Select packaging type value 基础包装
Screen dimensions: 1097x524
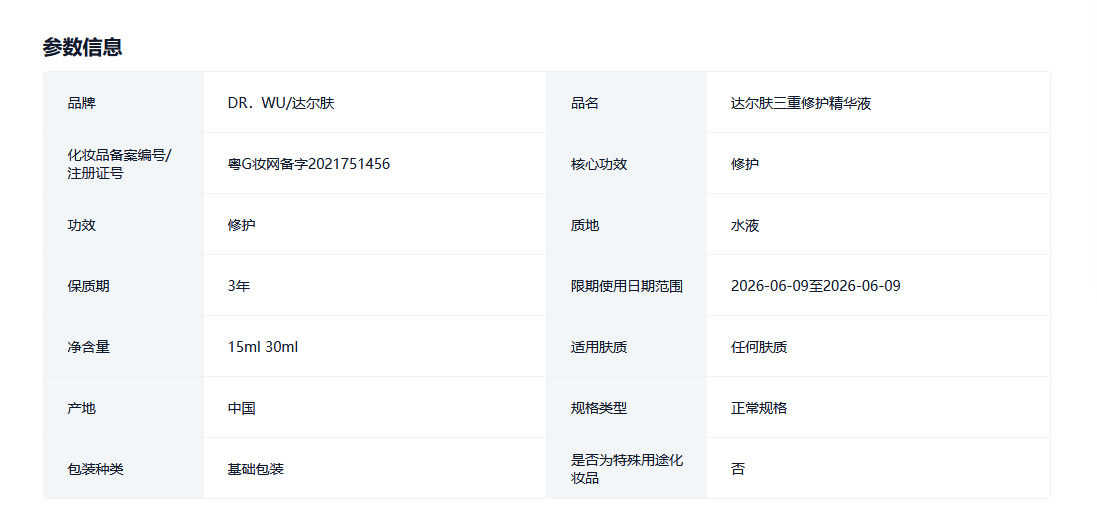(x=256, y=469)
